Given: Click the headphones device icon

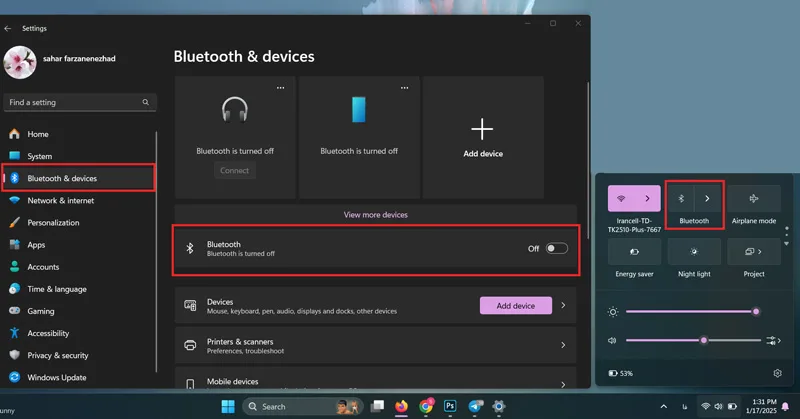Looking at the screenshot, I should tap(235, 110).
